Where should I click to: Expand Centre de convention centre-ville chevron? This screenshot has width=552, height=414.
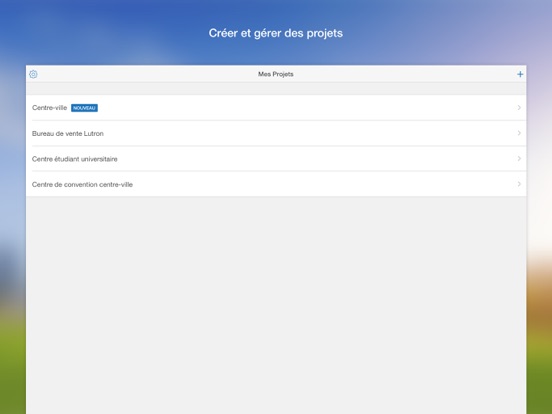519,184
